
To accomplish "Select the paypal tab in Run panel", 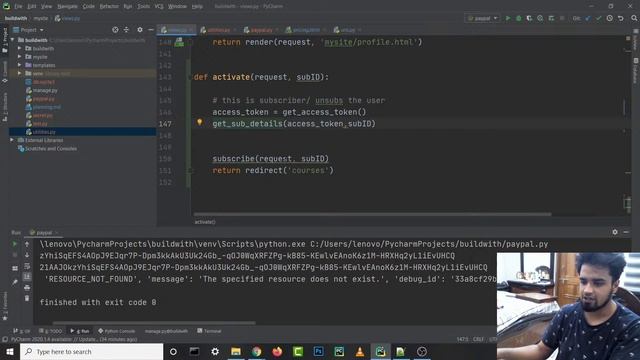I will click(x=44, y=232).
